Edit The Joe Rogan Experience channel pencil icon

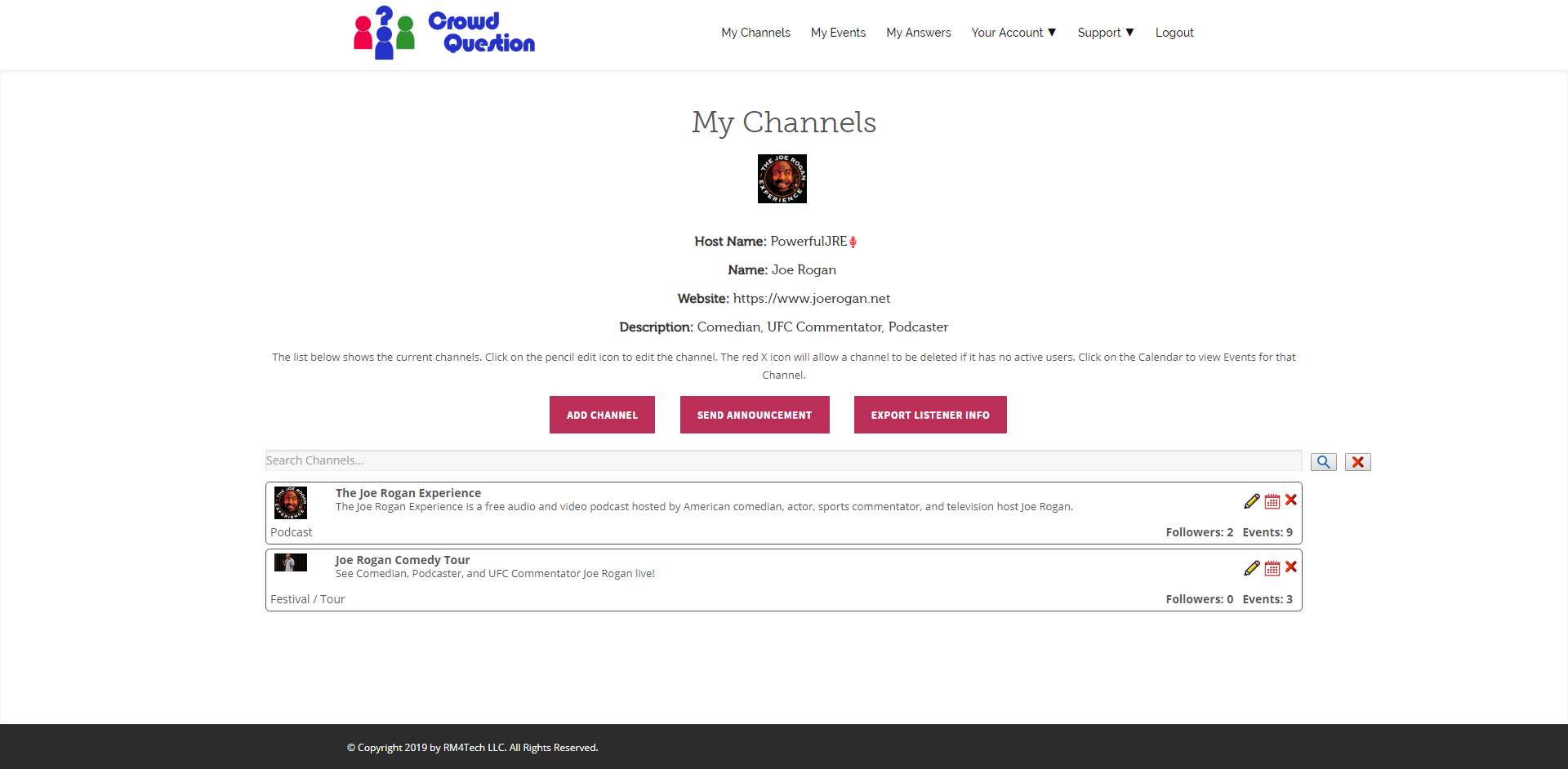1252,501
